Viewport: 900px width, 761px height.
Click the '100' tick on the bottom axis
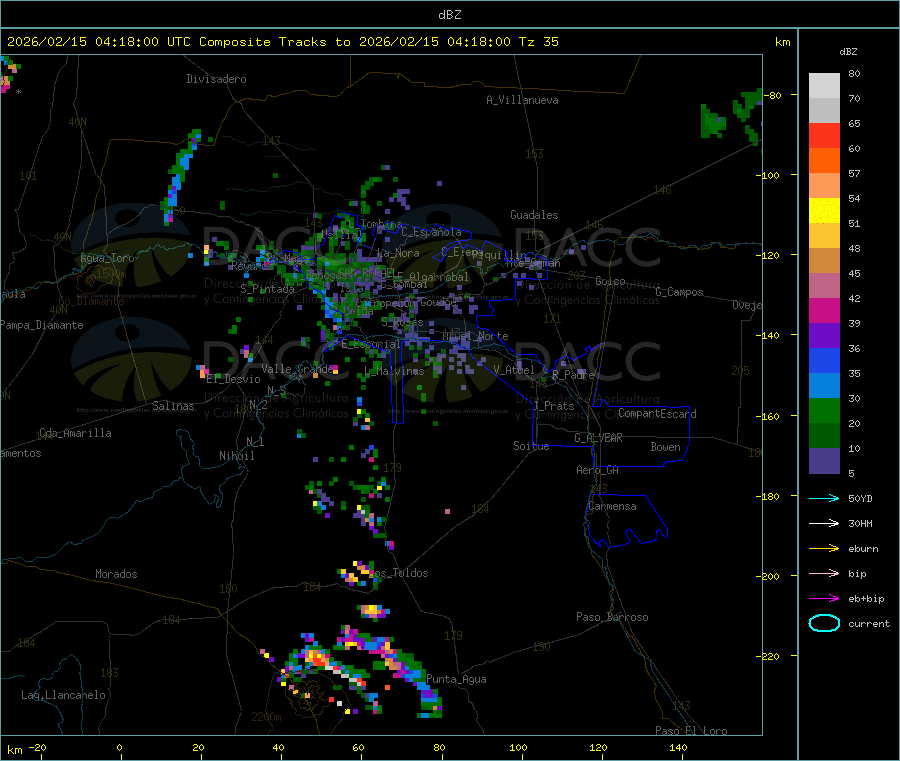518,747
